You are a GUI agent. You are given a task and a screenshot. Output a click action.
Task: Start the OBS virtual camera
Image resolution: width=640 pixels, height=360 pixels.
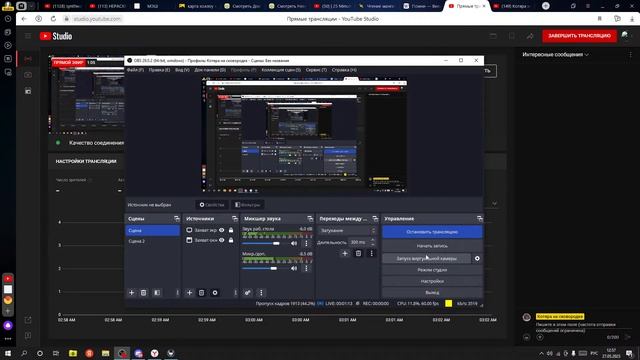click(427, 258)
